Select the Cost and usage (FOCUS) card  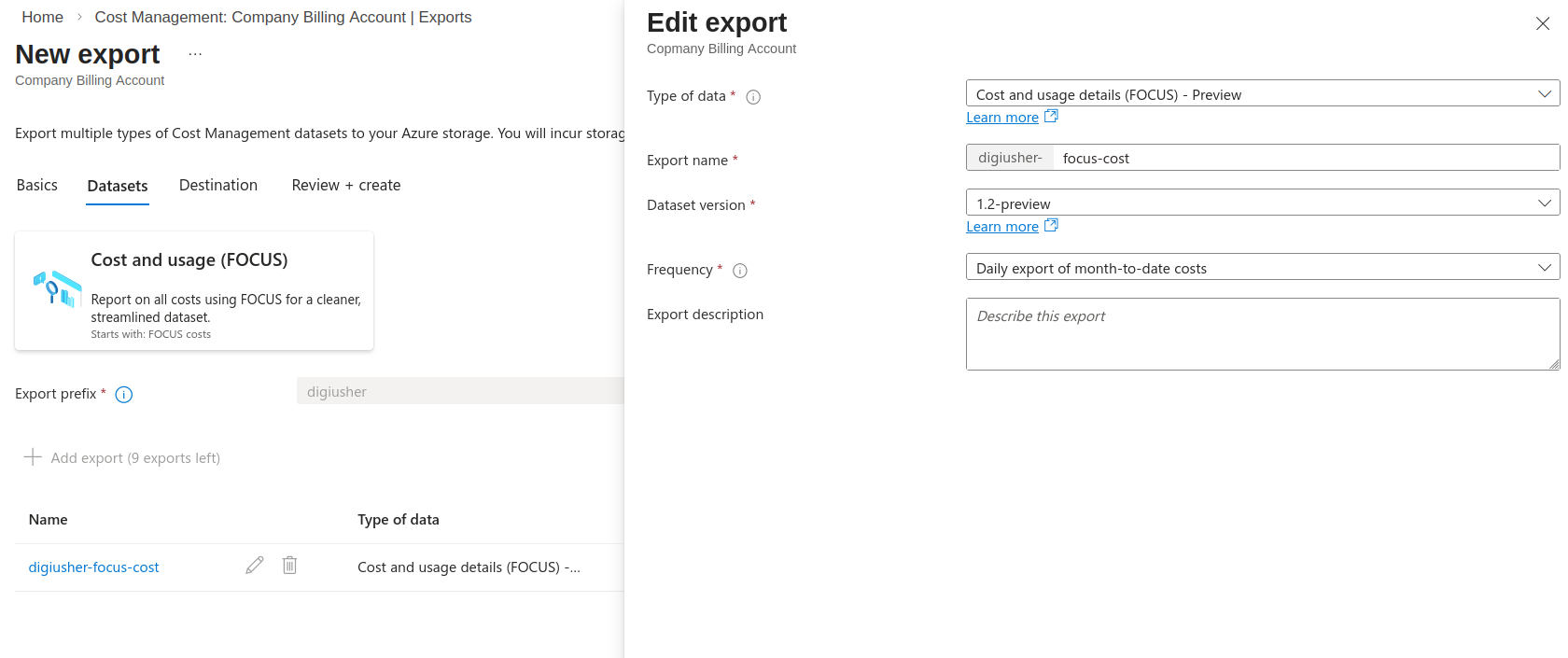[194, 291]
